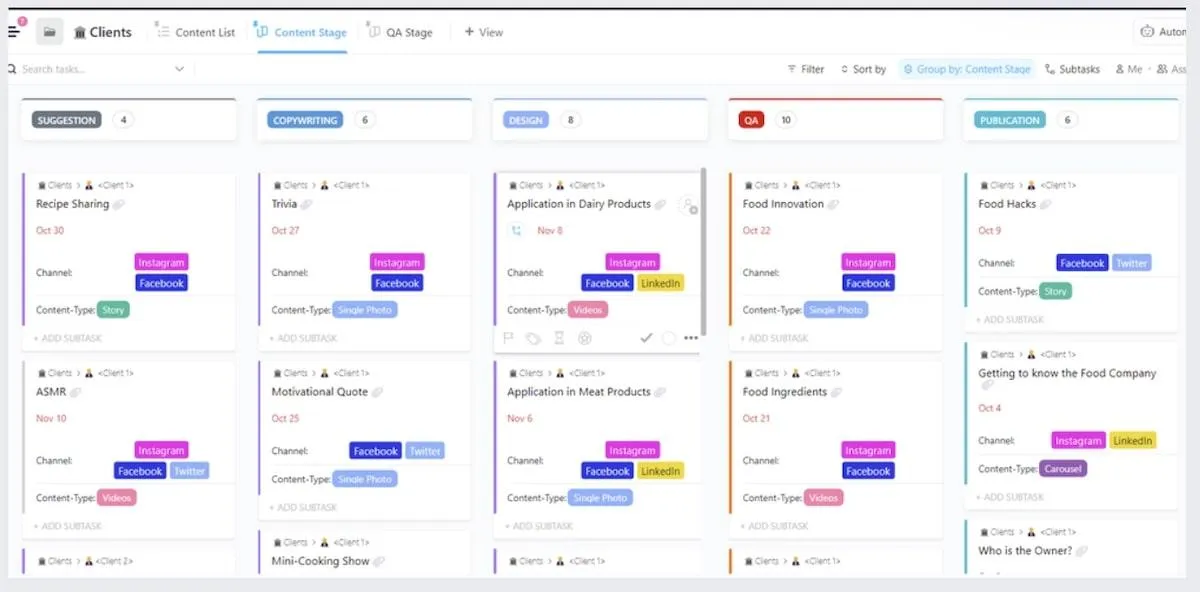Click the LinkedIn tag on Meat Products card
1200x592 pixels.
pyautogui.click(x=661, y=471)
